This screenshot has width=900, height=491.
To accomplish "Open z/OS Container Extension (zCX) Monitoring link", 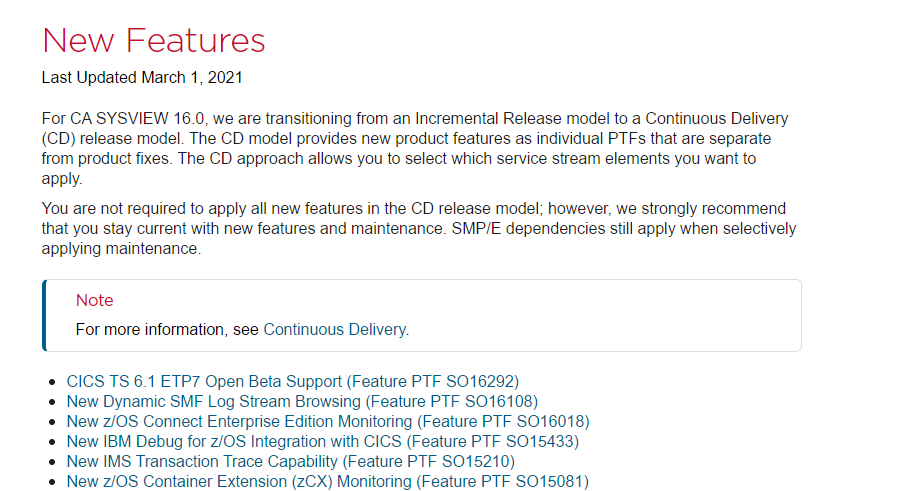I will click(x=328, y=481).
